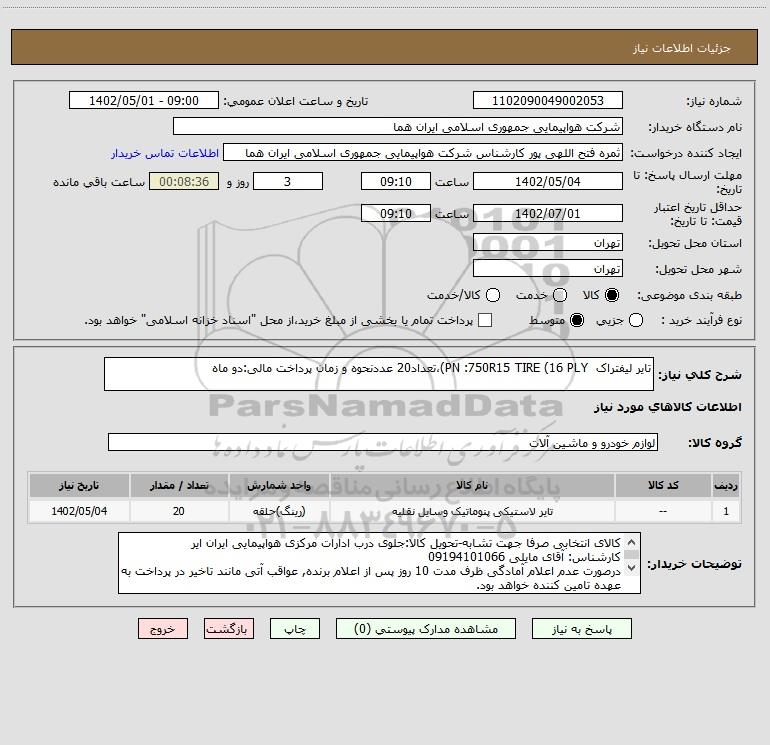Click the شرح کلی نیاز text area
Viewport: 770px width, 745px height.
(x=379, y=374)
